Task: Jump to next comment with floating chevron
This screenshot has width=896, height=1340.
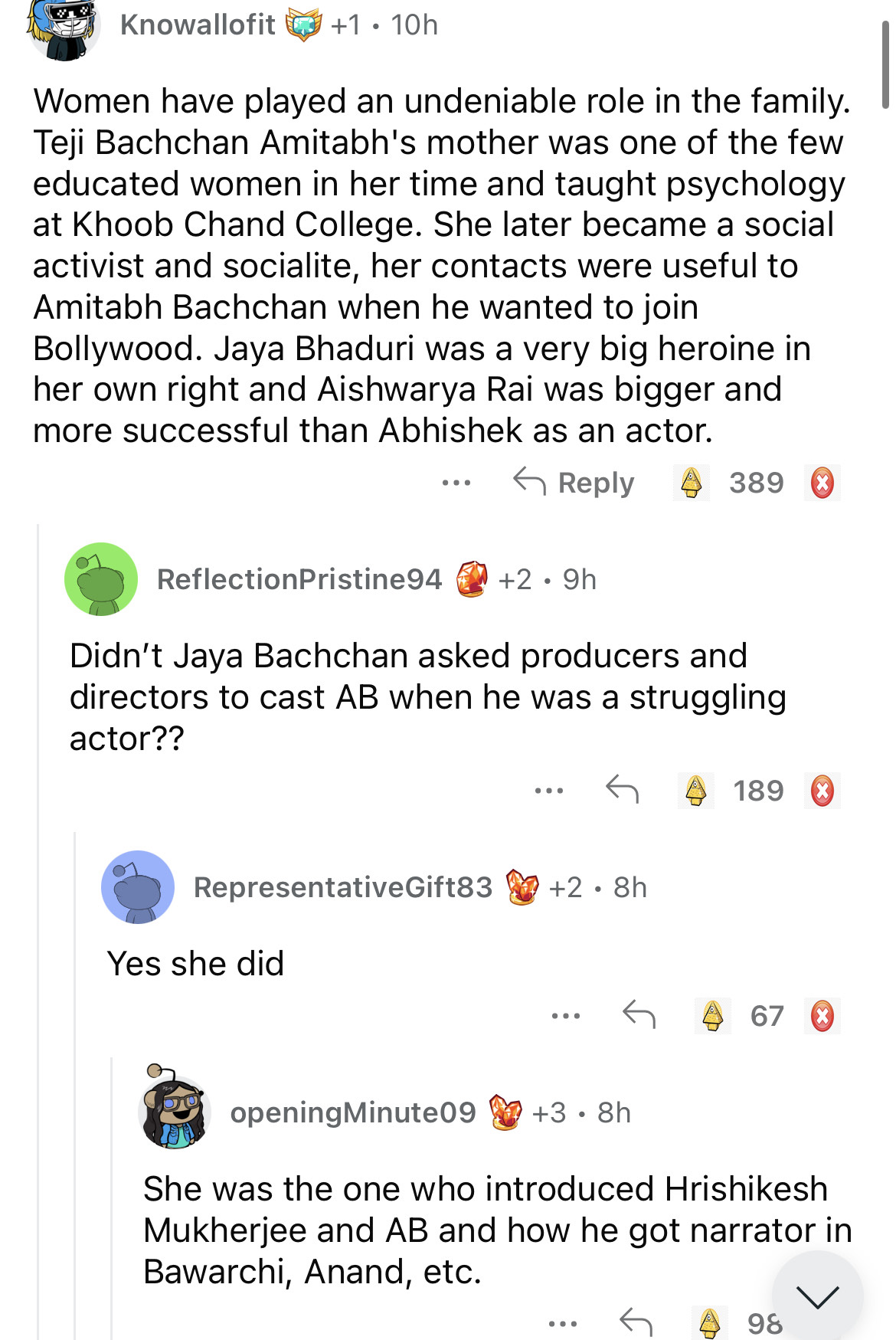Action: pos(816,1296)
